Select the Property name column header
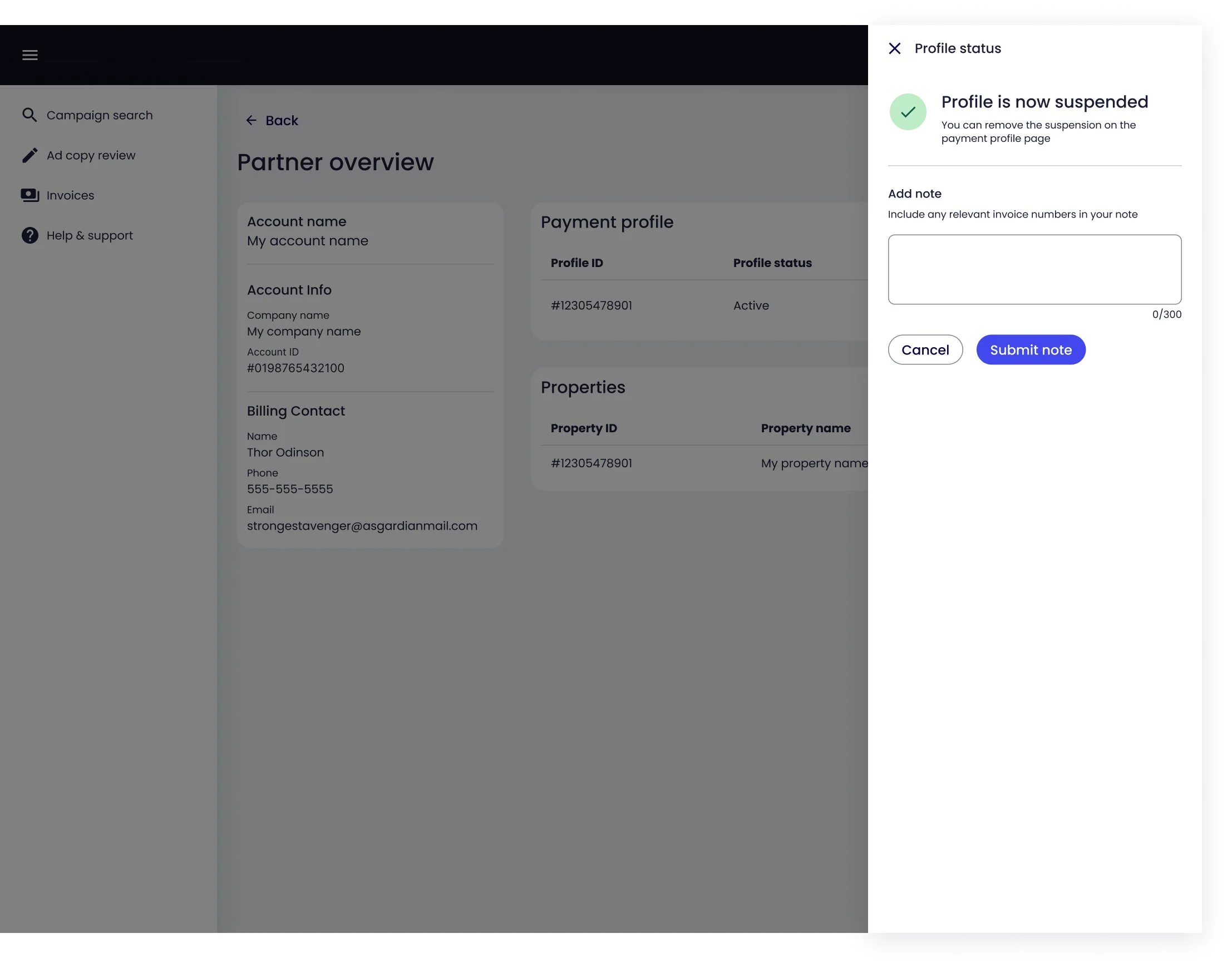The image size is (1232, 968). 805,428
